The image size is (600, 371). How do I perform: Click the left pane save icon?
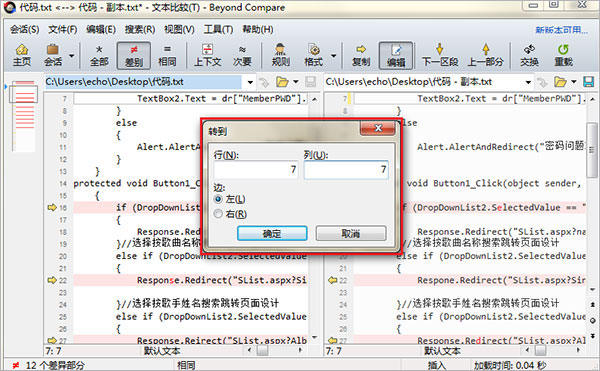pyautogui.click(x=310, y=82)
